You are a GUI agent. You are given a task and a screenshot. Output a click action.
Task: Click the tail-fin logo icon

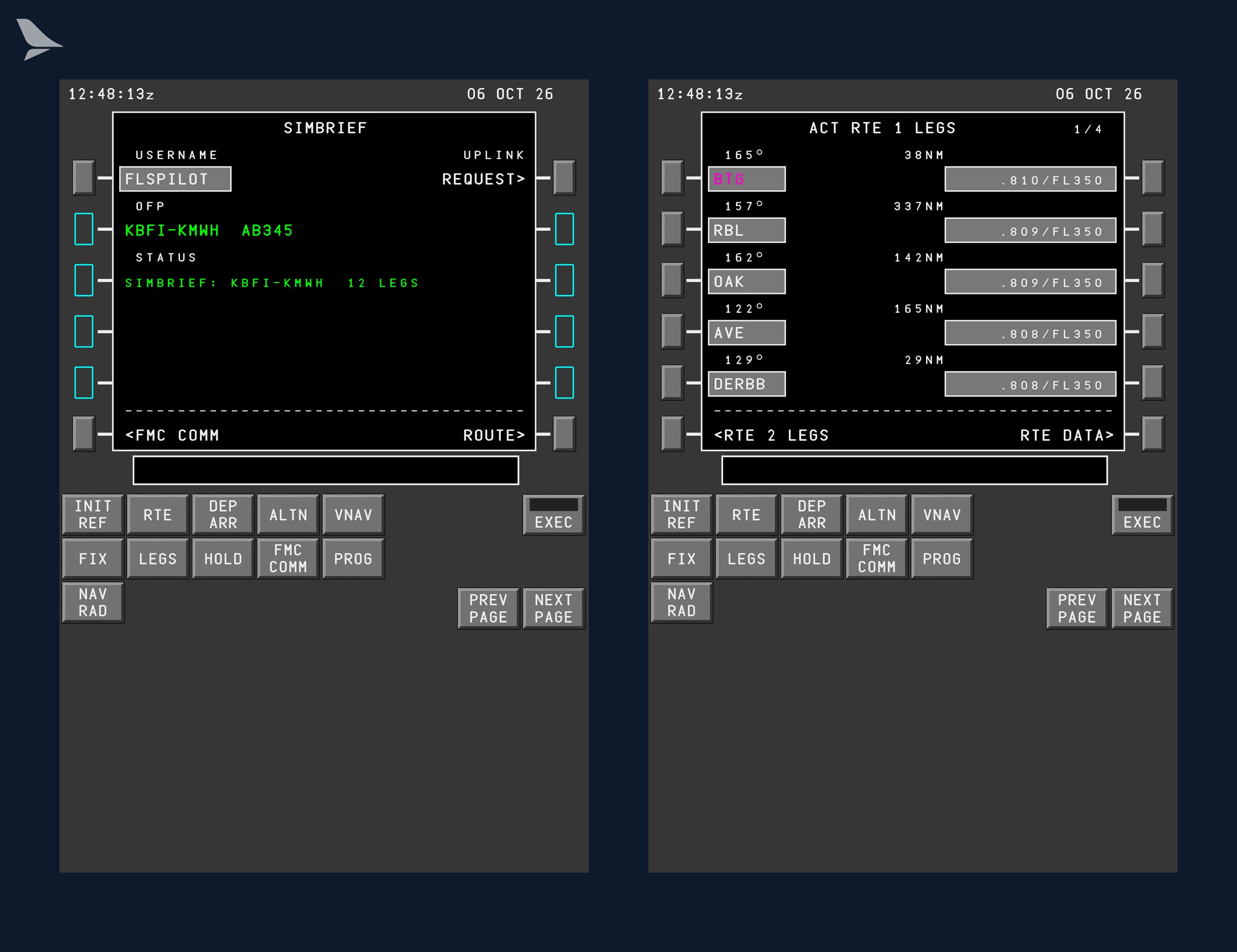[x=39, y=39]
